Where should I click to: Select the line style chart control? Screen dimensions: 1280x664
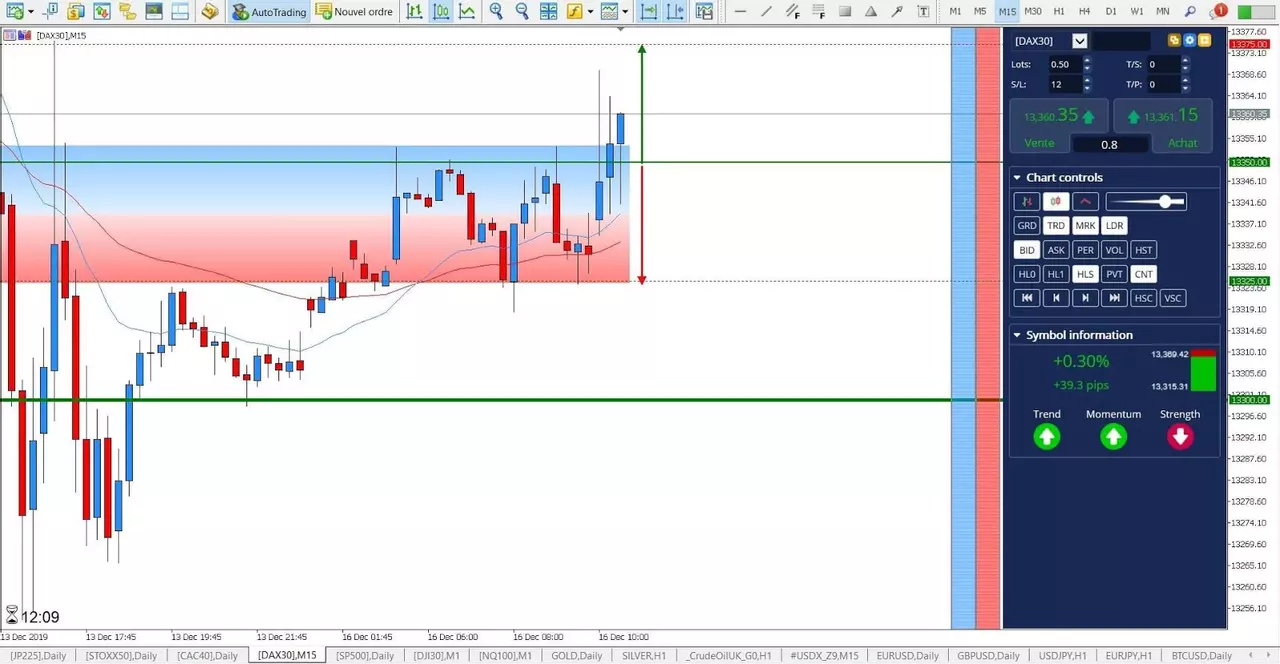1086,201
